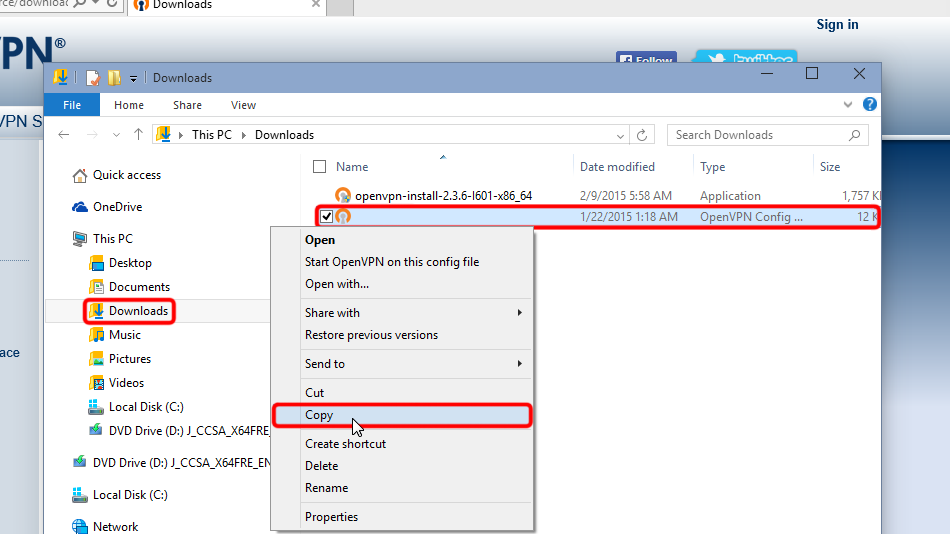The width and height of the screenshot is (950, 534).
Task: Click the Sign in link
Action: (x=837, y=25)
